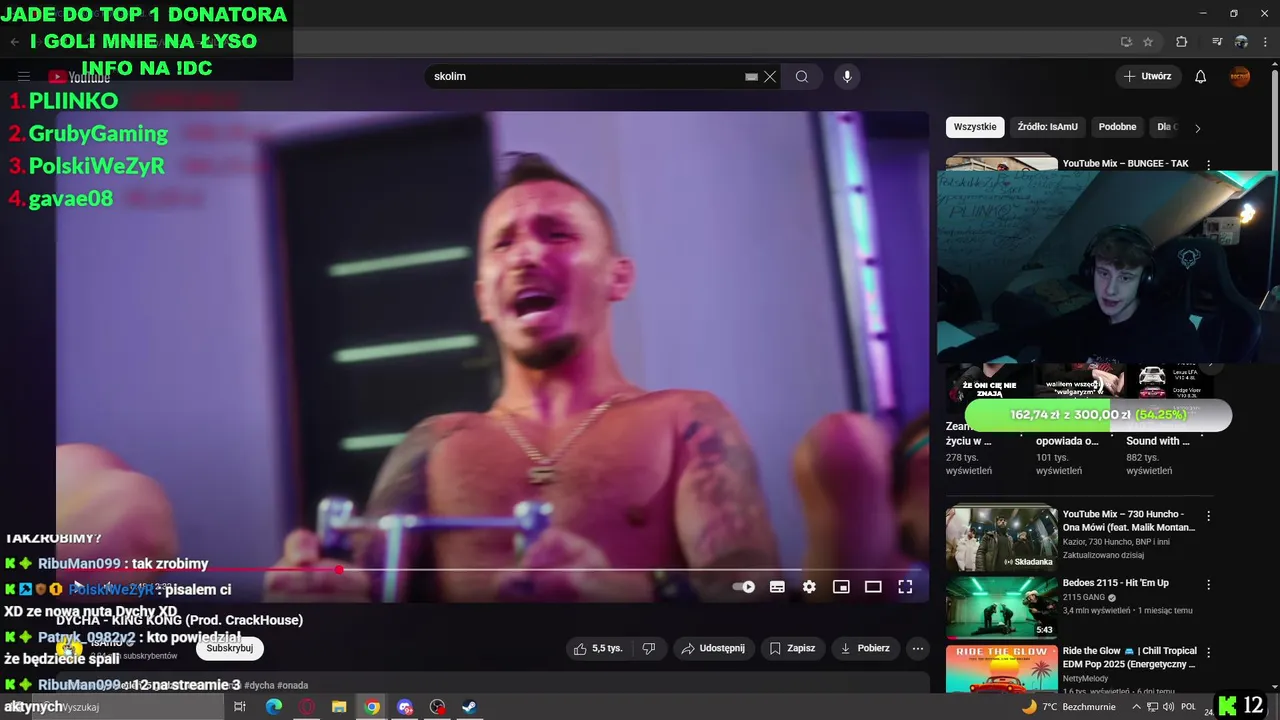
Task: Open OBS Studio from the taskbar
Action: pyautogui.click(x=437, y=707)
